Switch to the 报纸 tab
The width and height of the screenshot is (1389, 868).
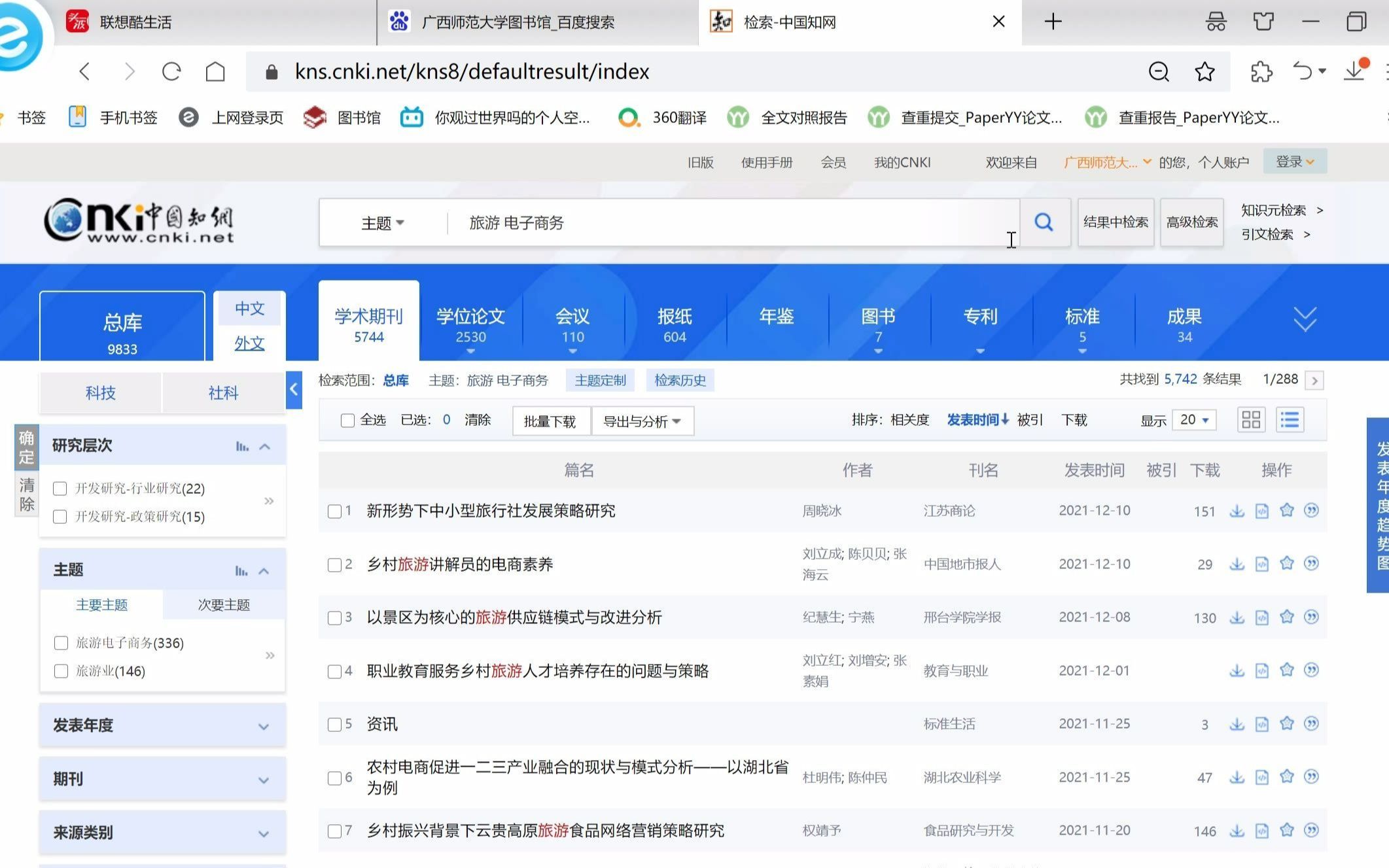coord(675,325)
